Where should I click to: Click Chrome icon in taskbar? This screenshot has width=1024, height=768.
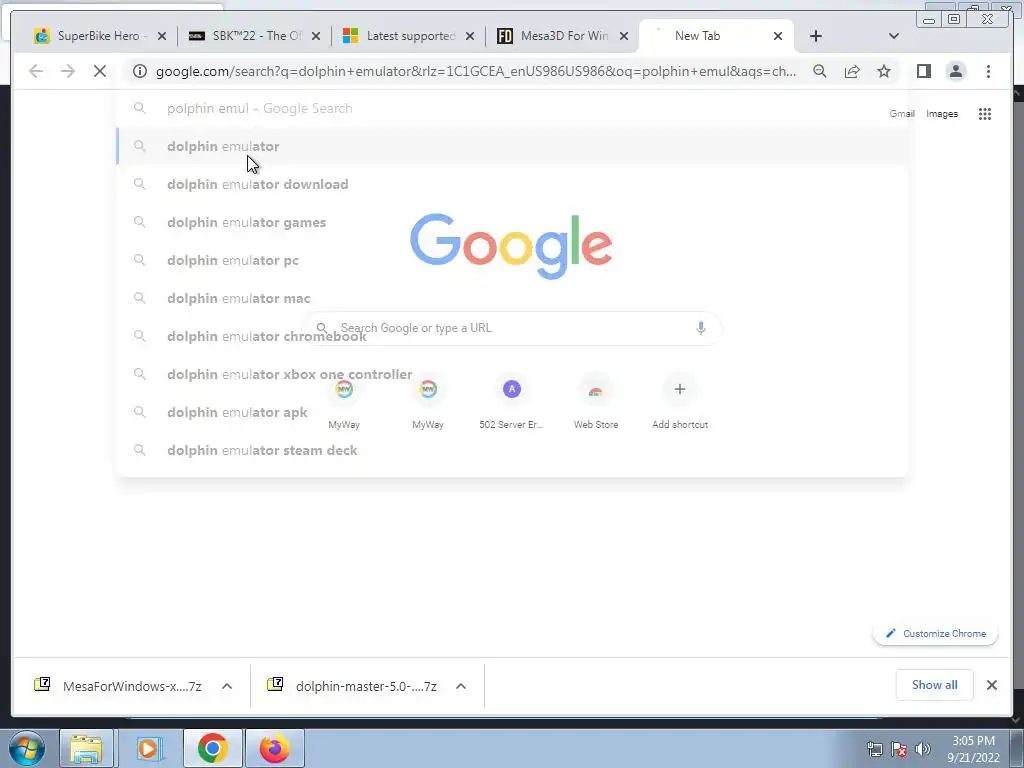click(212, 748)
